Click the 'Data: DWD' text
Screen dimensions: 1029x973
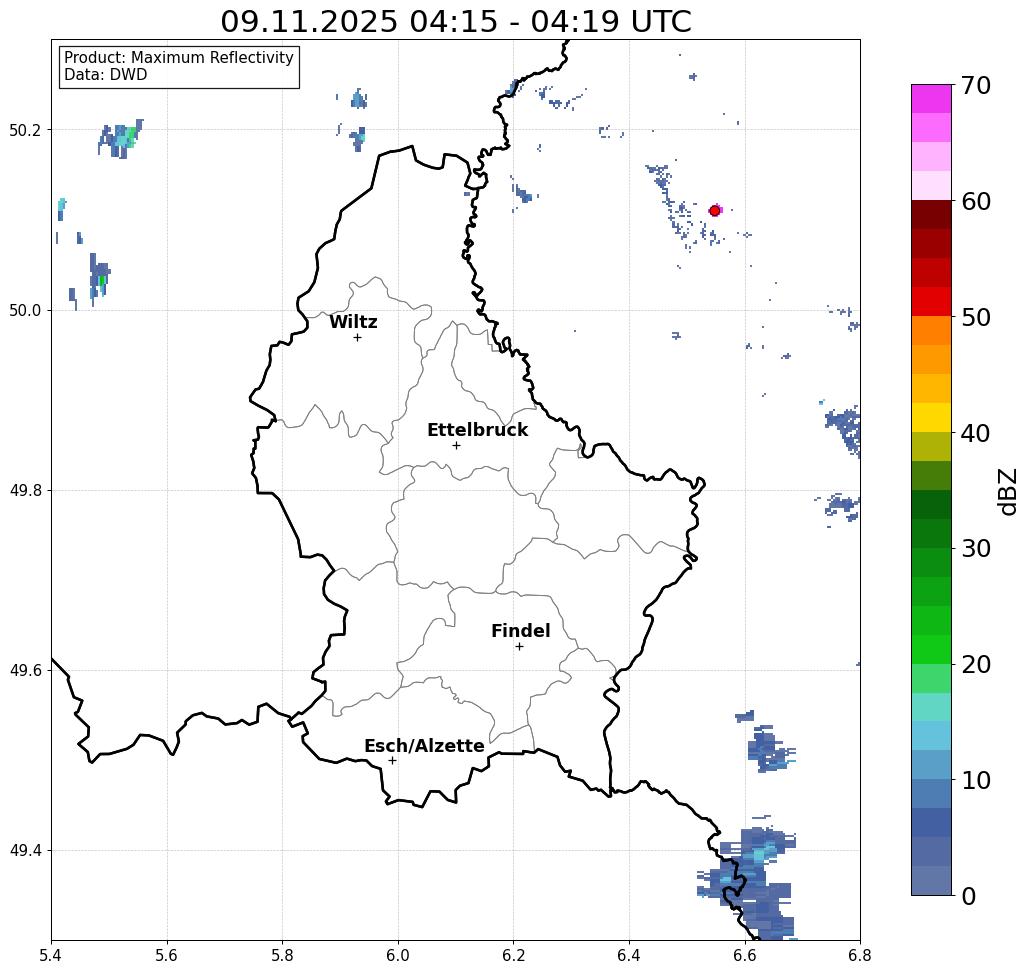pyautogui.click(x=106, y=75)
